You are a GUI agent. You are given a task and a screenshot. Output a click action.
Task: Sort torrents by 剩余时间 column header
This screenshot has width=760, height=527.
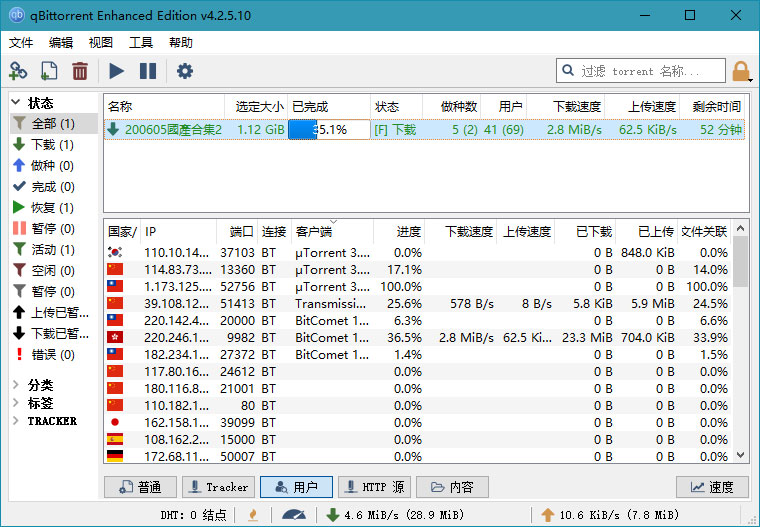[x=712, y=106]
